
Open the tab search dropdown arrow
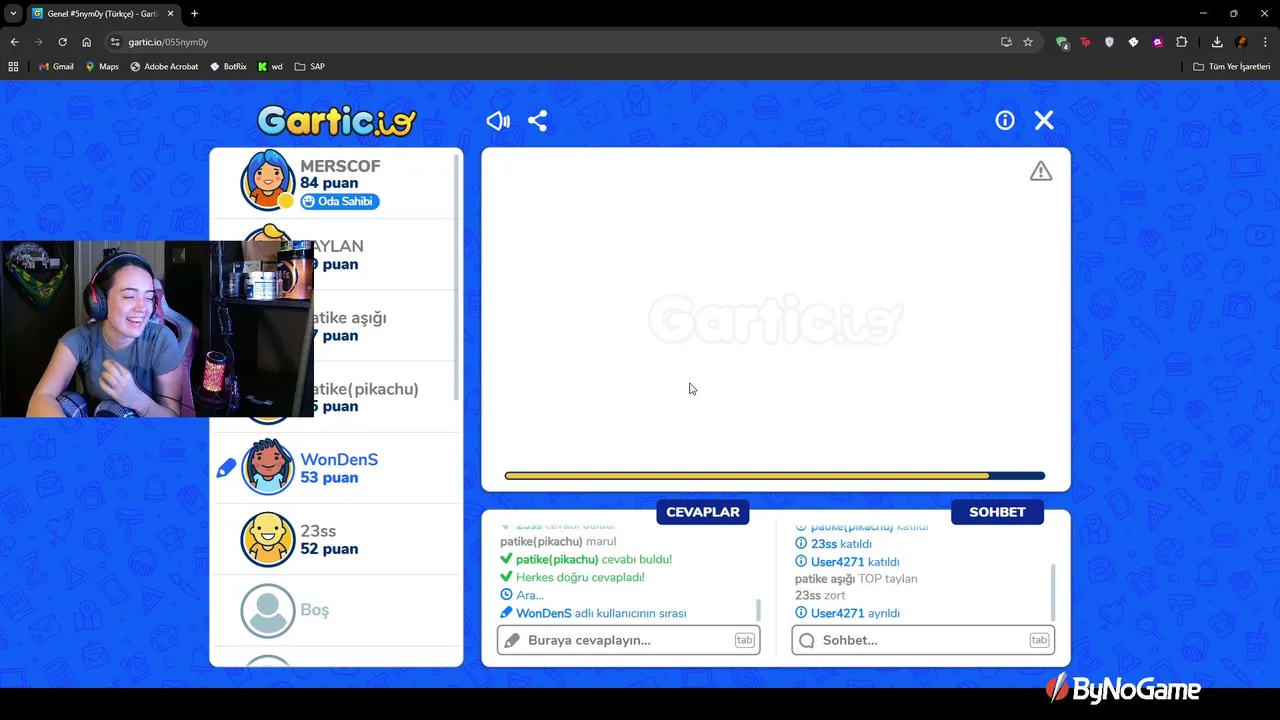13,13
